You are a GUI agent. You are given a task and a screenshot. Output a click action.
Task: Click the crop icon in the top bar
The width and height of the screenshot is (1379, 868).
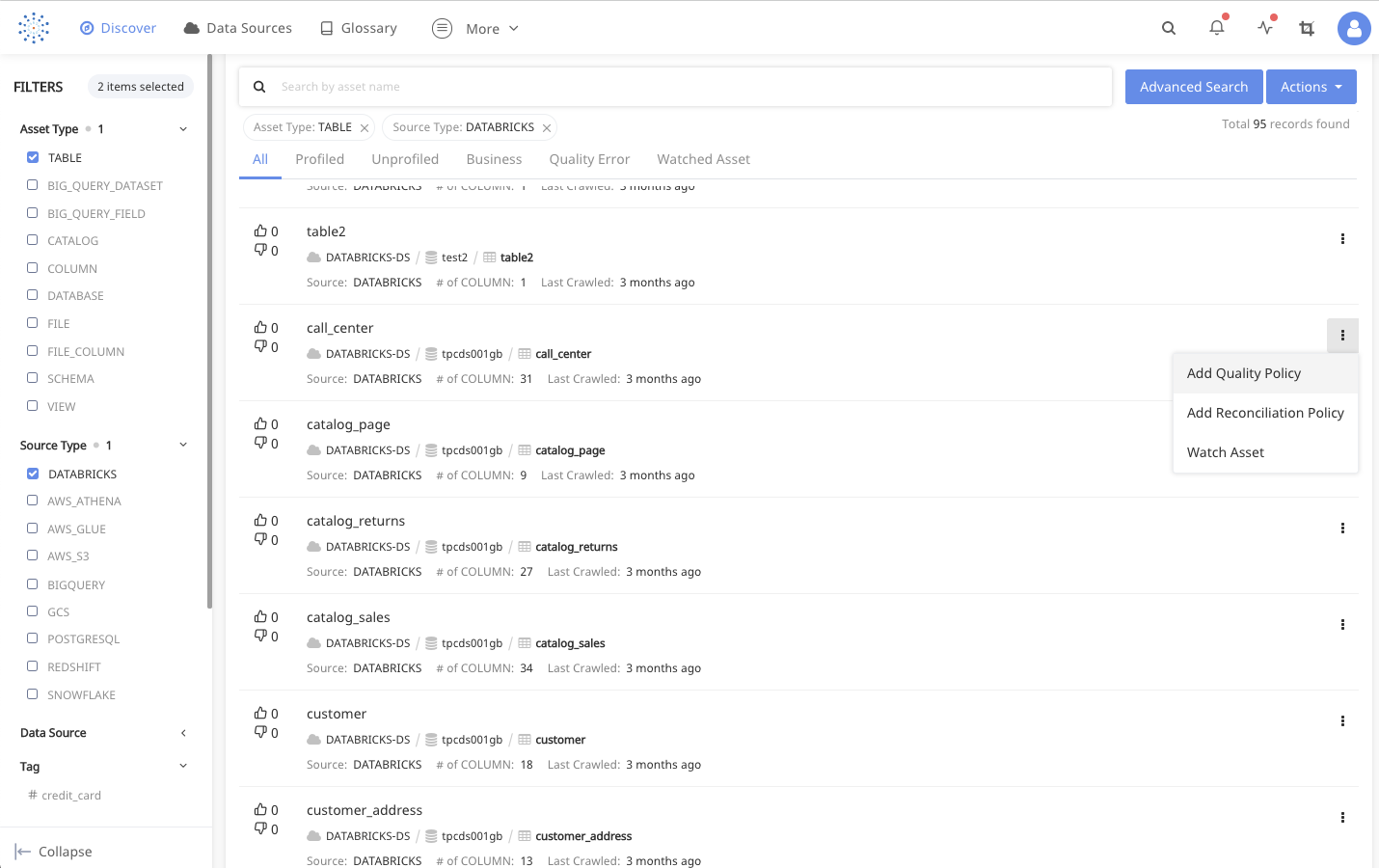pos(1307,29)
